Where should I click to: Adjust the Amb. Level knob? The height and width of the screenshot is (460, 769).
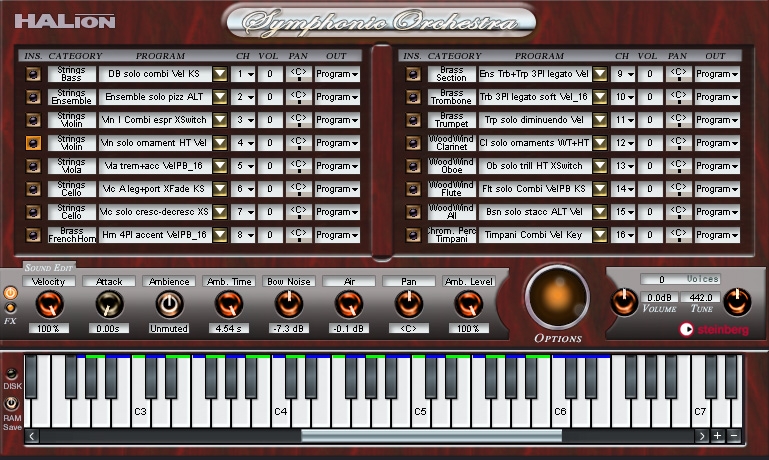[468, 304]
